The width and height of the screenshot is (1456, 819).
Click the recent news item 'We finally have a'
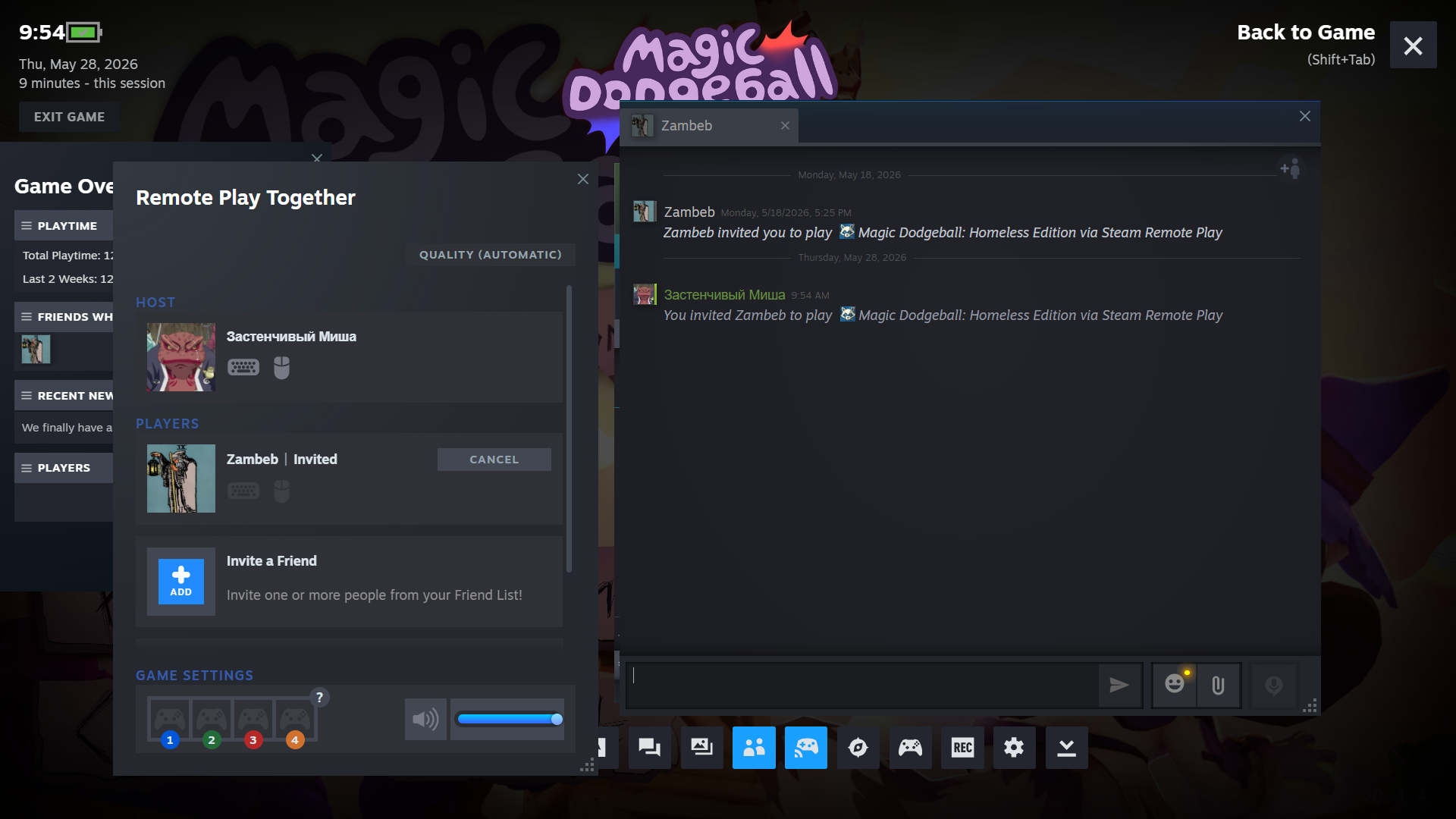[67, 428]
